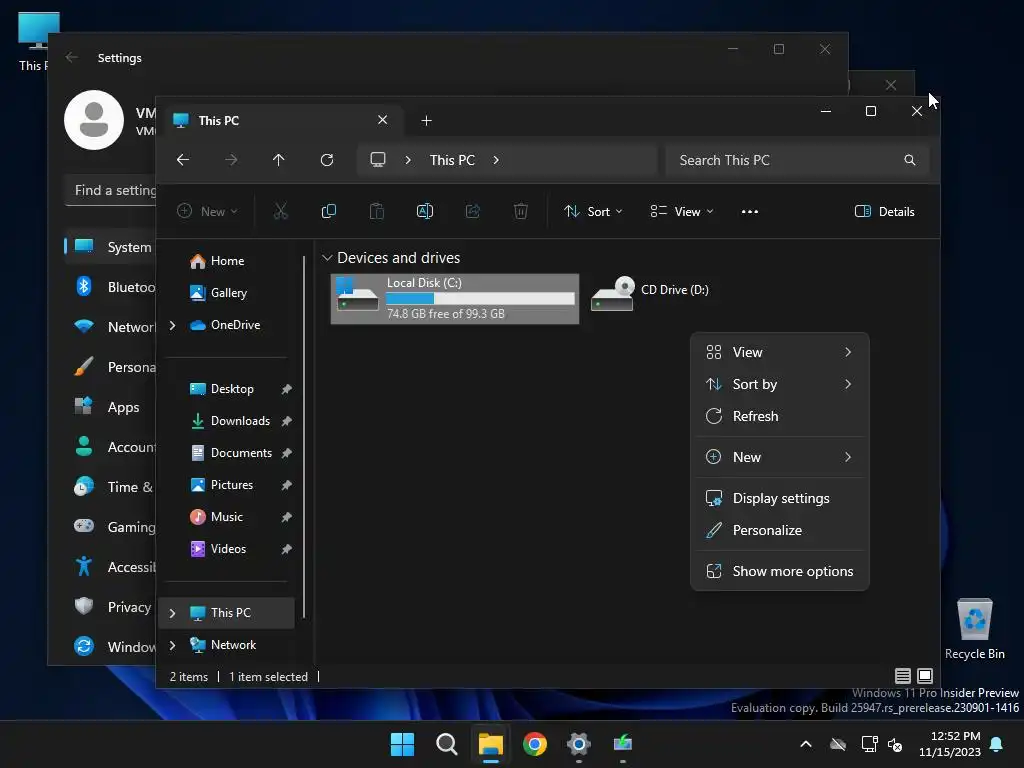This screenshot has width=1024, height=768.
Task: Open Sort by submenu in context menu
Action: click(x=780, y=384)
